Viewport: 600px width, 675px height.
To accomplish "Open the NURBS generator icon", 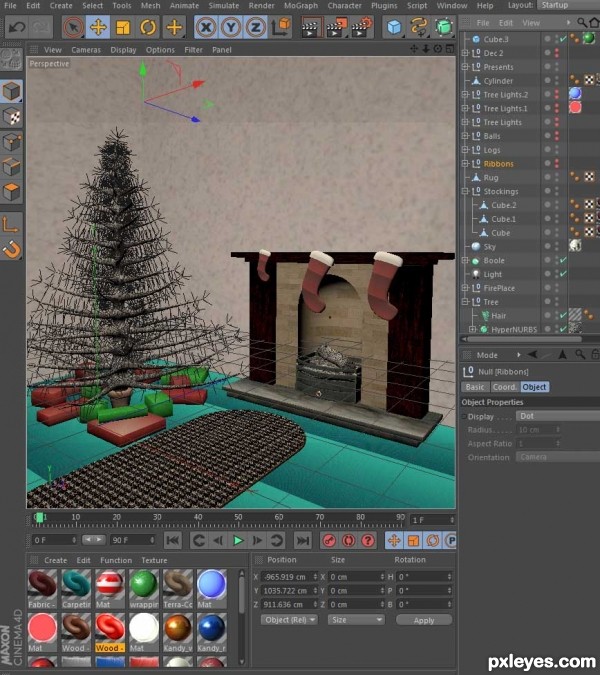I will 444,27.
